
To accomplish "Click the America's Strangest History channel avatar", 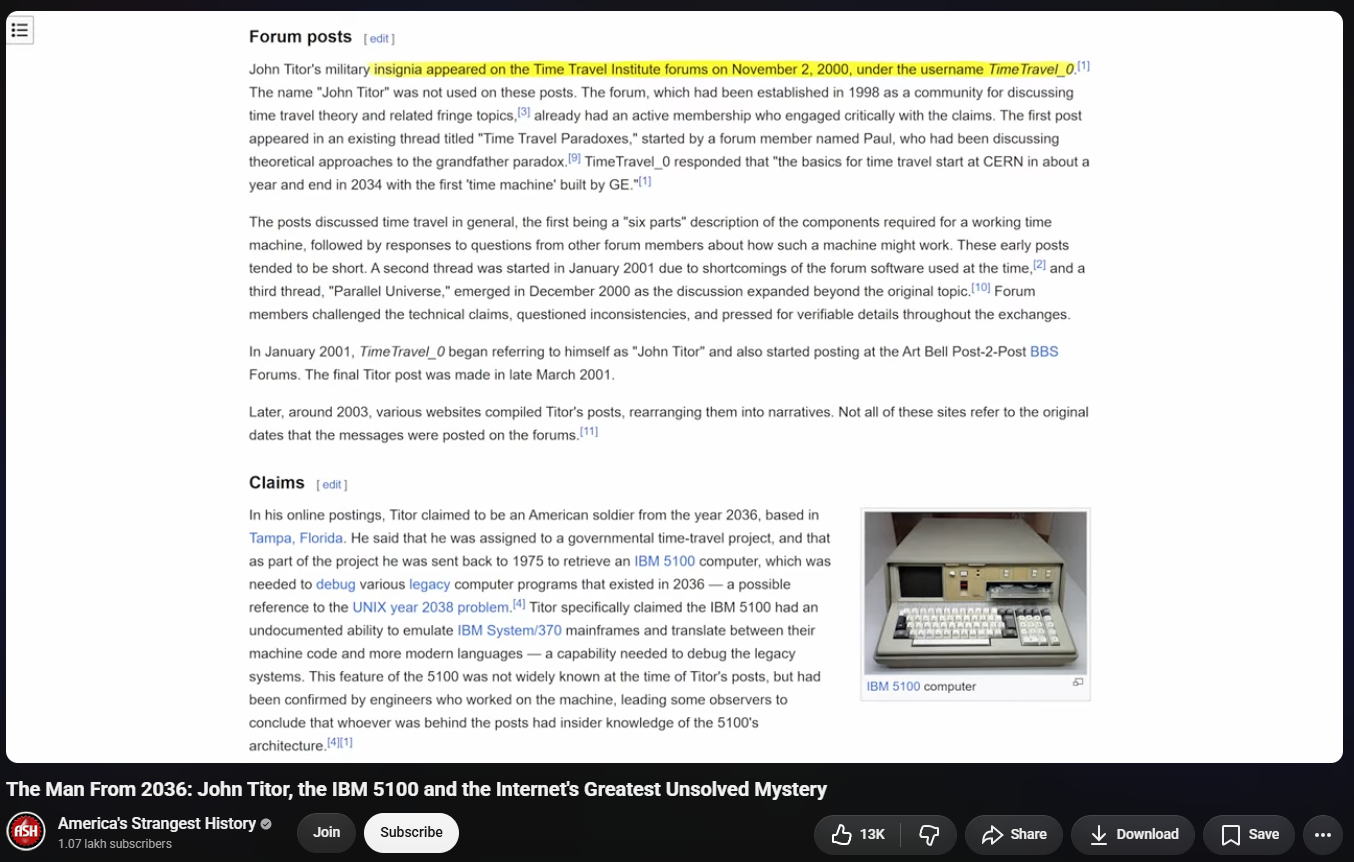I will tap(26, 833).
